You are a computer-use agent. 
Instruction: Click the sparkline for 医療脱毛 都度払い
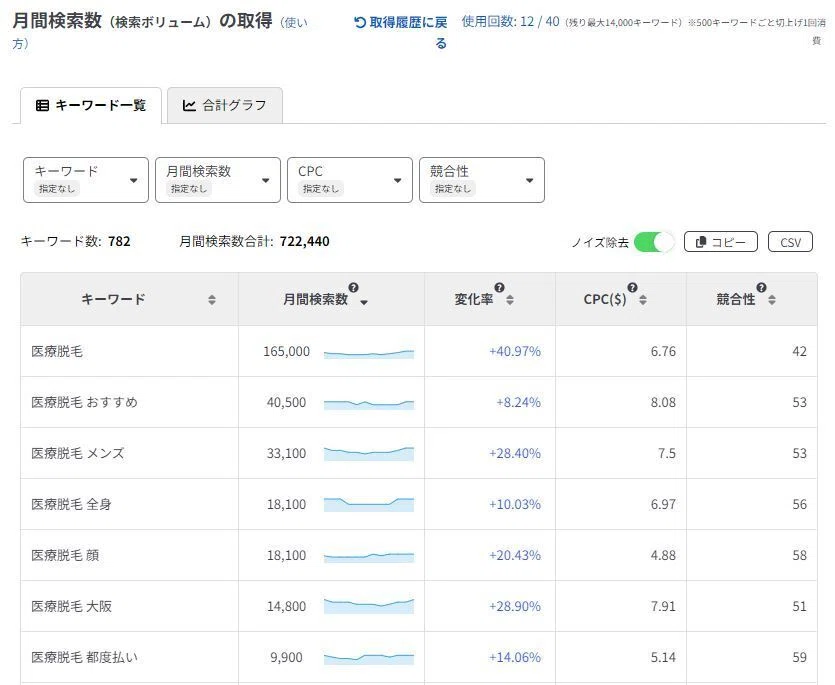[369, 659]
